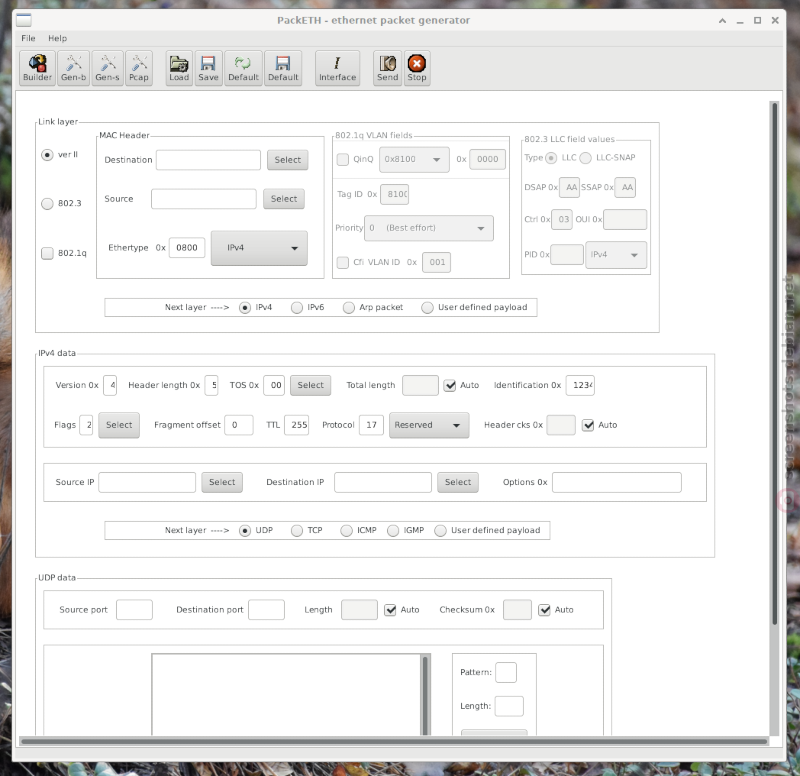
Task: Click Select next to Destination IP
Action: (458, 482)
